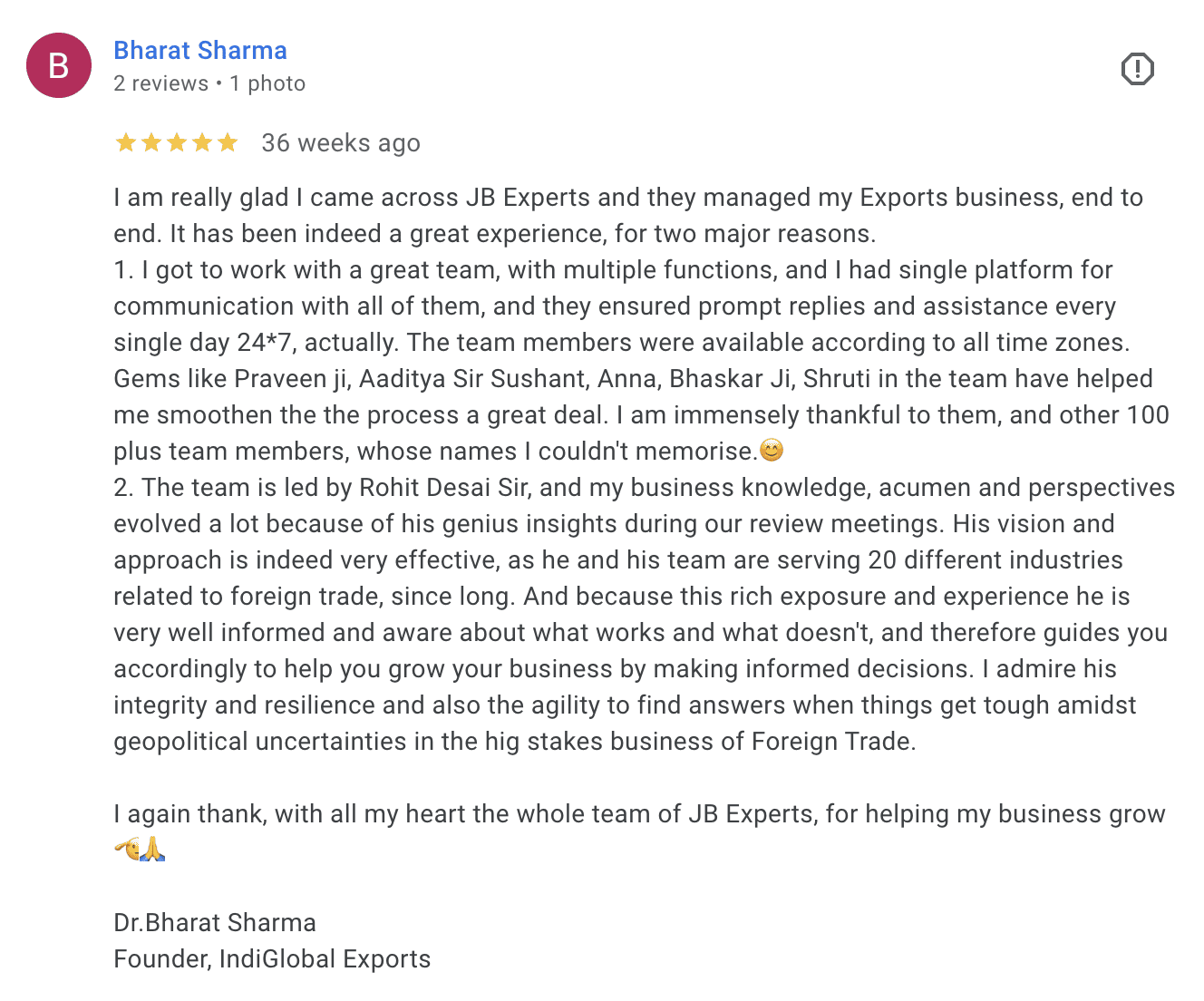
Task: Click the first yellow rating star
Action: click(126, 142)
